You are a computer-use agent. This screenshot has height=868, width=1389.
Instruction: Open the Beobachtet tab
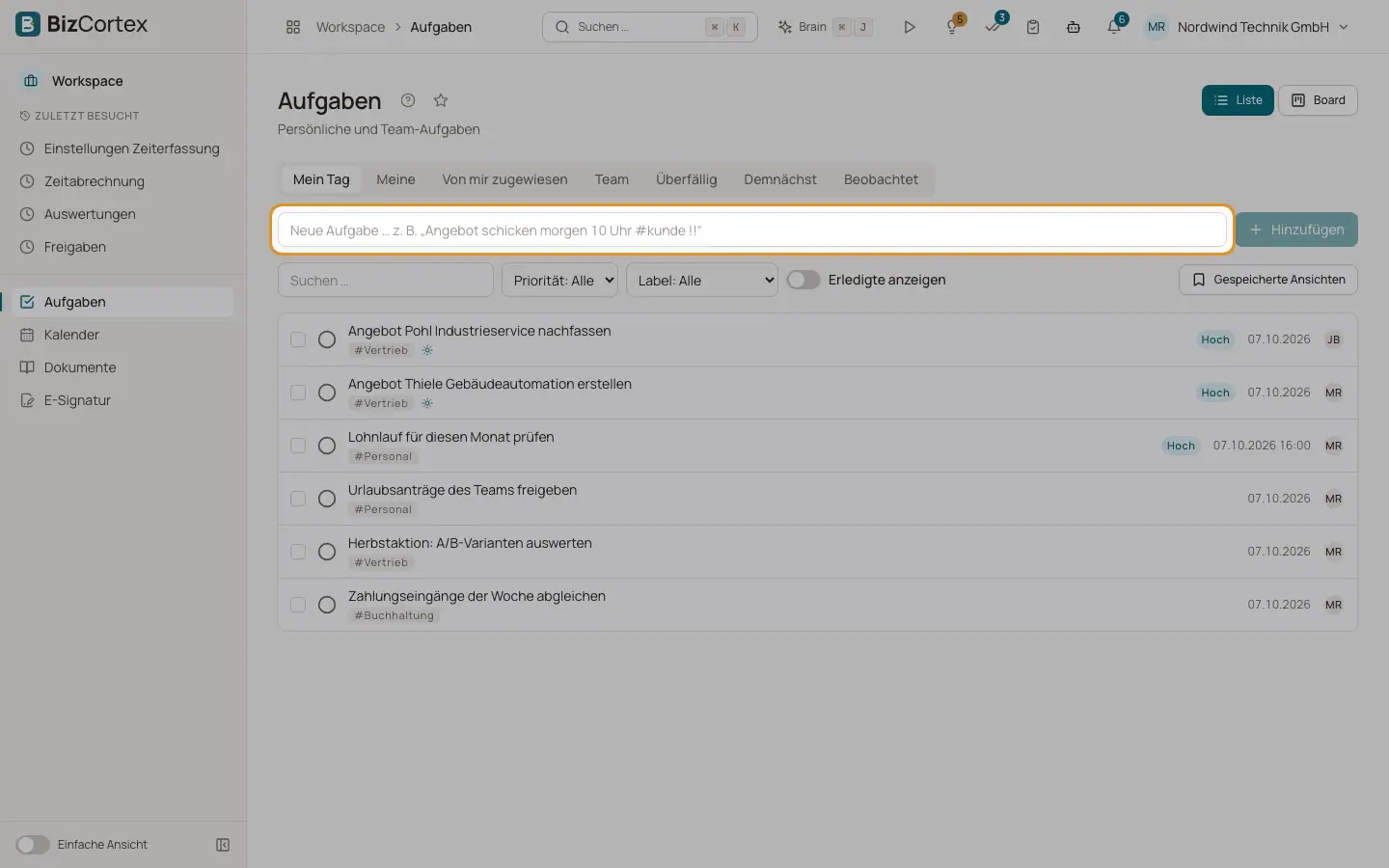pyautogui.click(x=881, y=179)
